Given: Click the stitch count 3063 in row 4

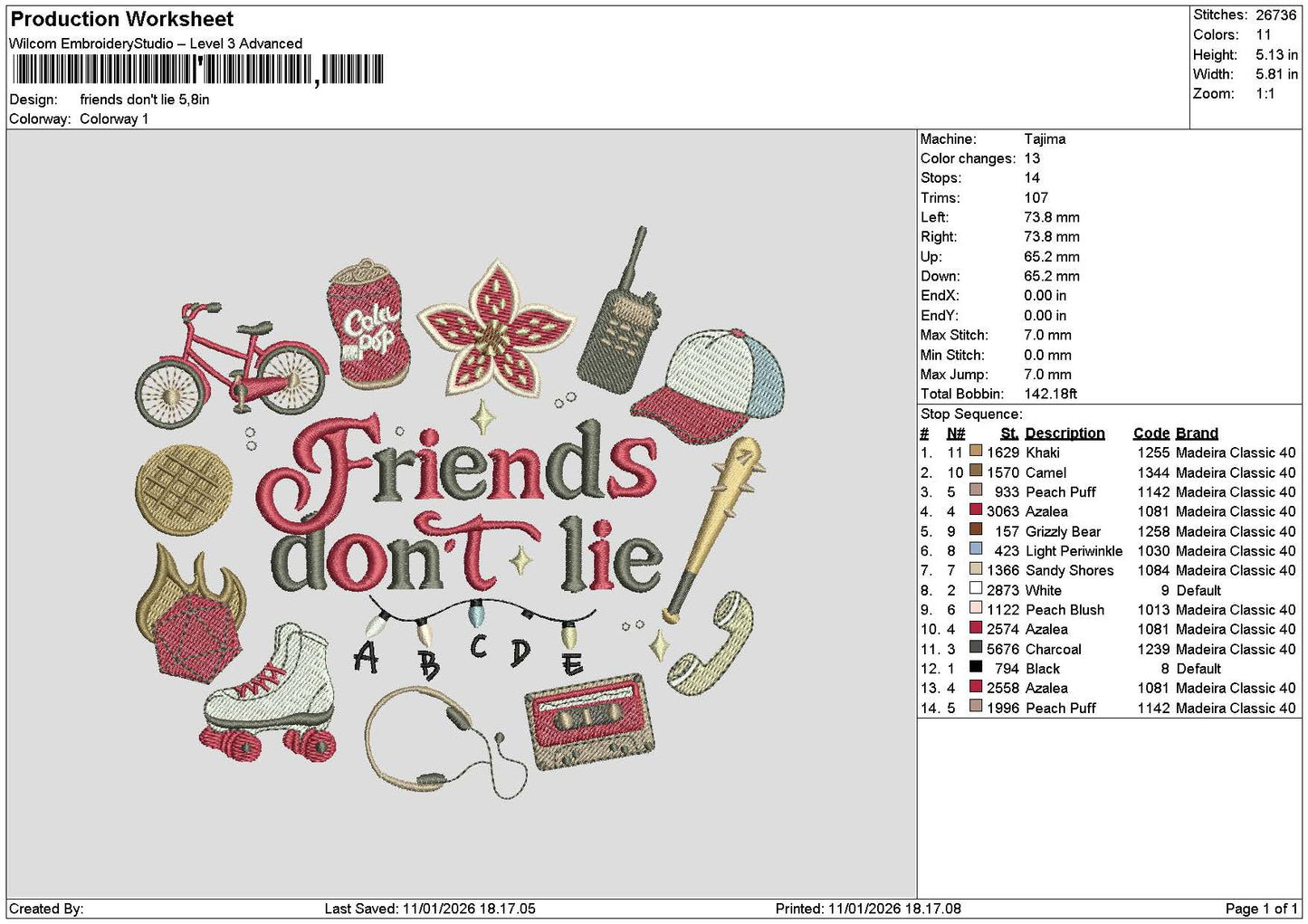Looking at the screenshot, I should pos(1003,511).
